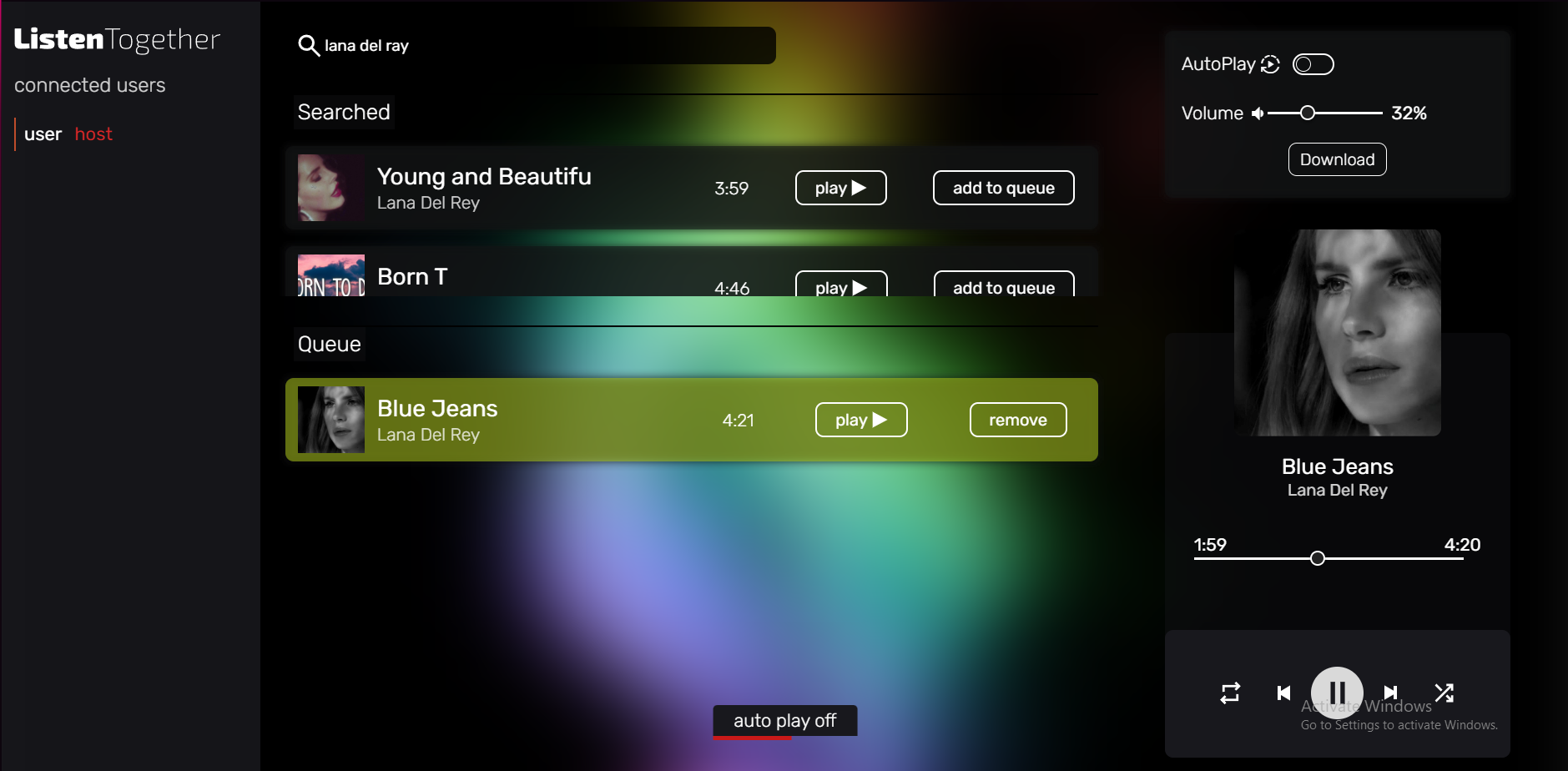This screenshot has height=771, width=1568.
Task: Select the user entry in connected users
Action: (43, 134)
